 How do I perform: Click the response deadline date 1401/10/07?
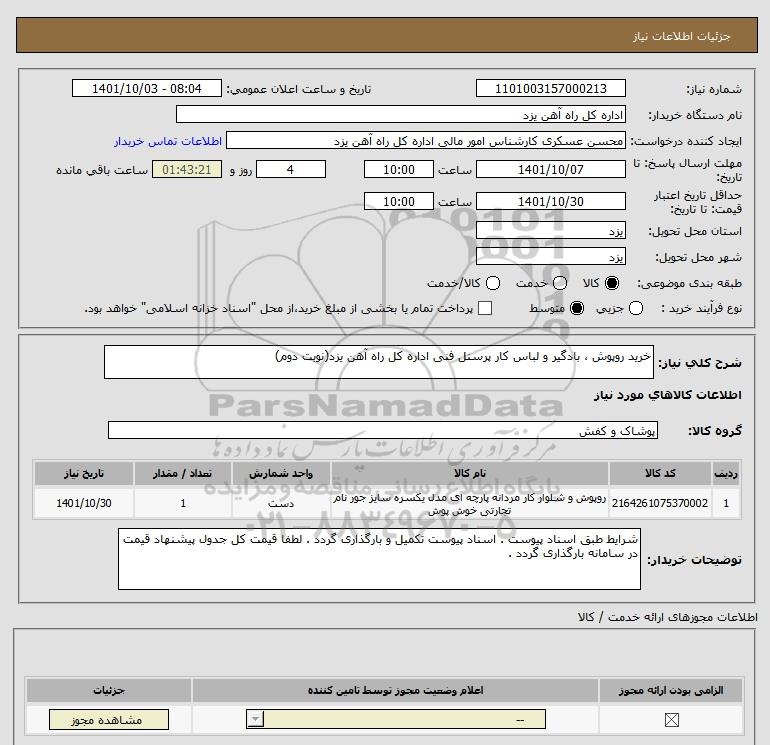[x=550, y=169]
